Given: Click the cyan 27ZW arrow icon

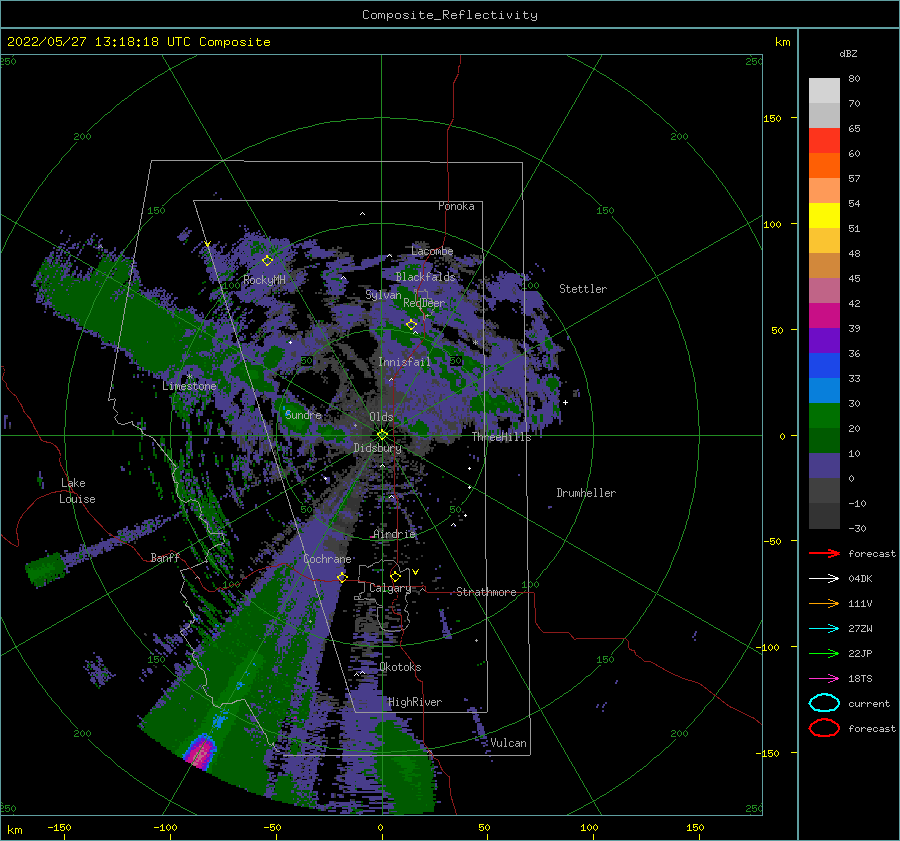Looking at the screenshot, I should pyautogui.click(x=824, y=629).
